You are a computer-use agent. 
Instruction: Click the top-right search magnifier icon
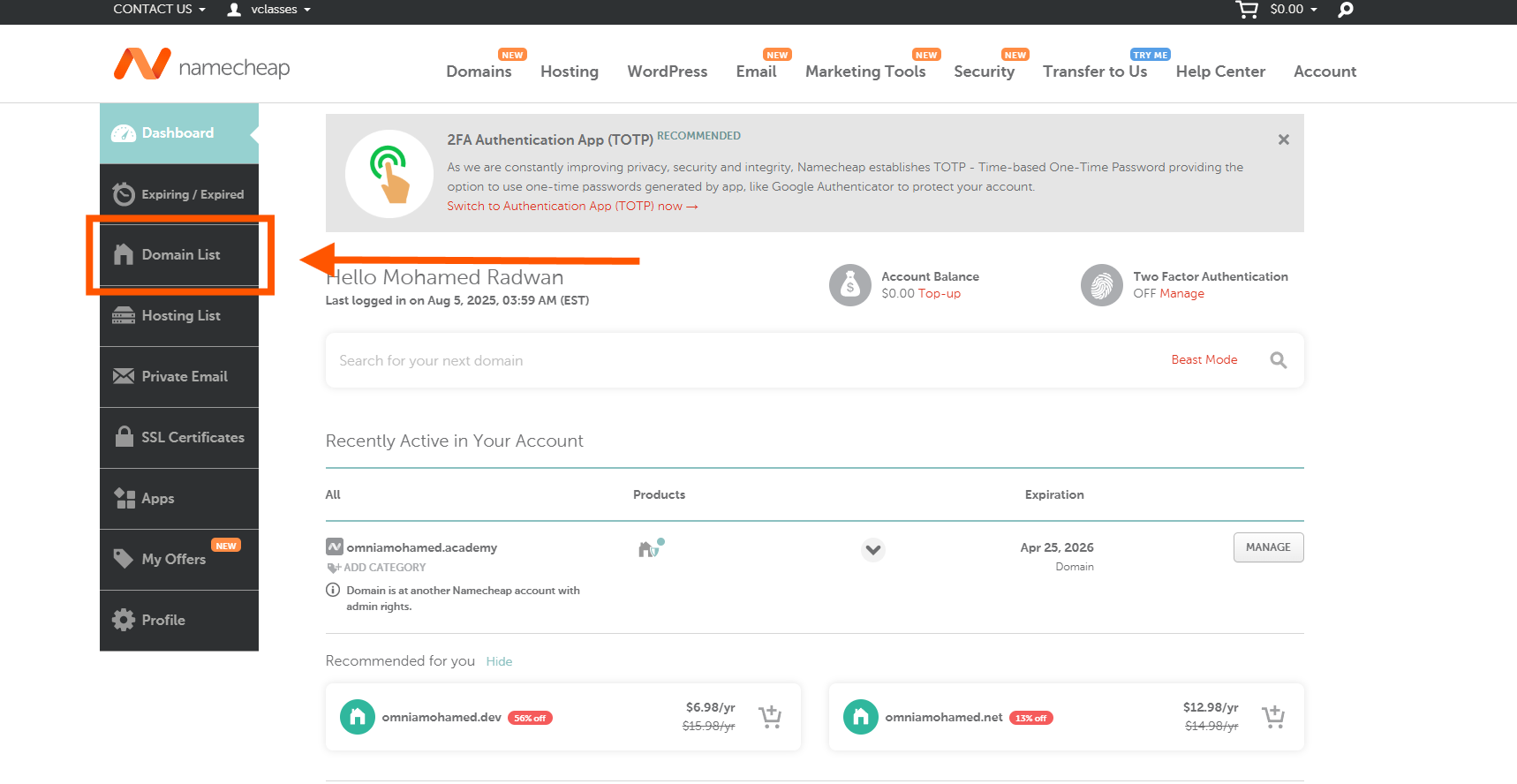point(1346,10)
